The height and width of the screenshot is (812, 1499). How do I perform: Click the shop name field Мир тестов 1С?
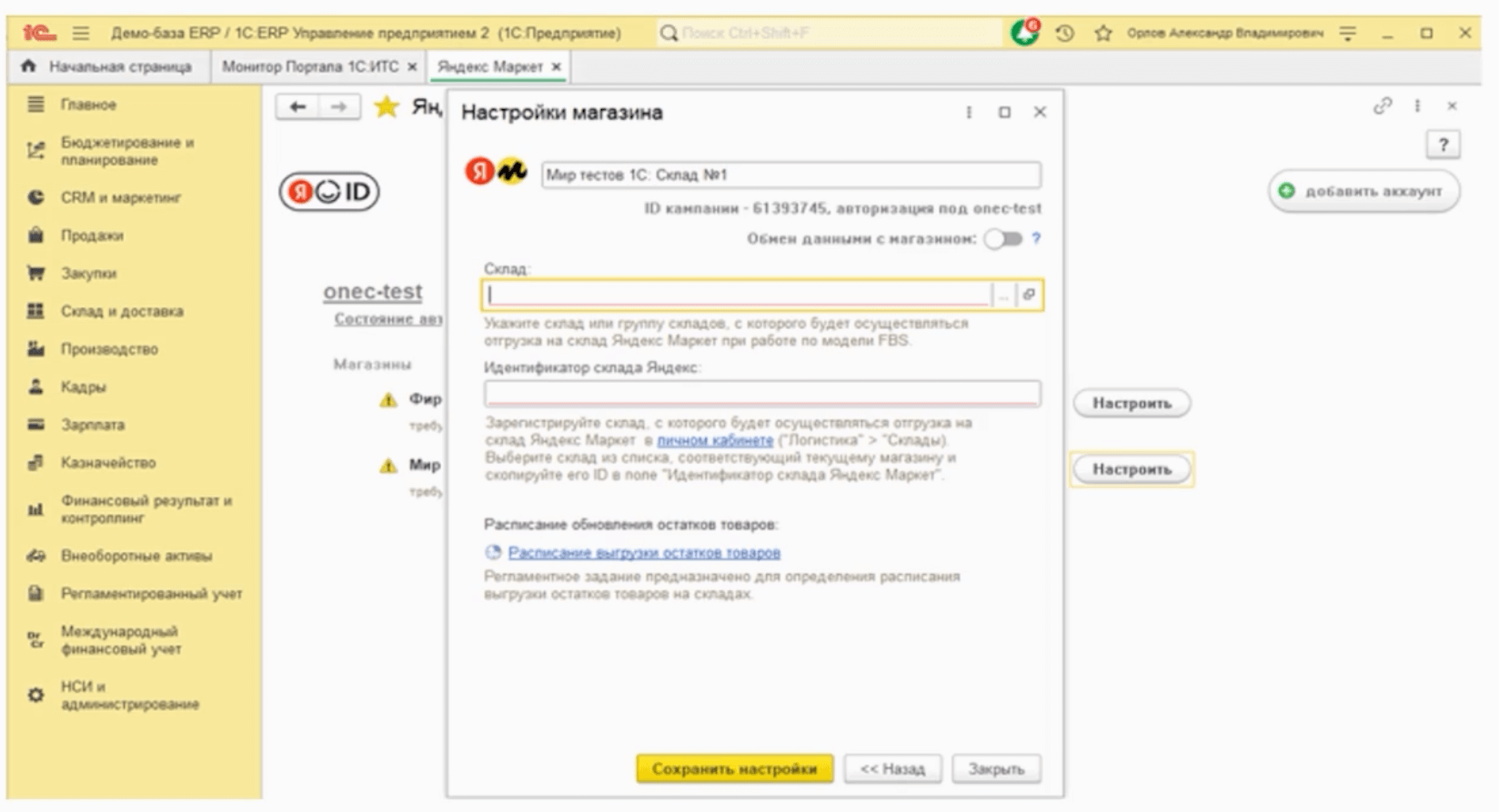[x=791, y=175]
